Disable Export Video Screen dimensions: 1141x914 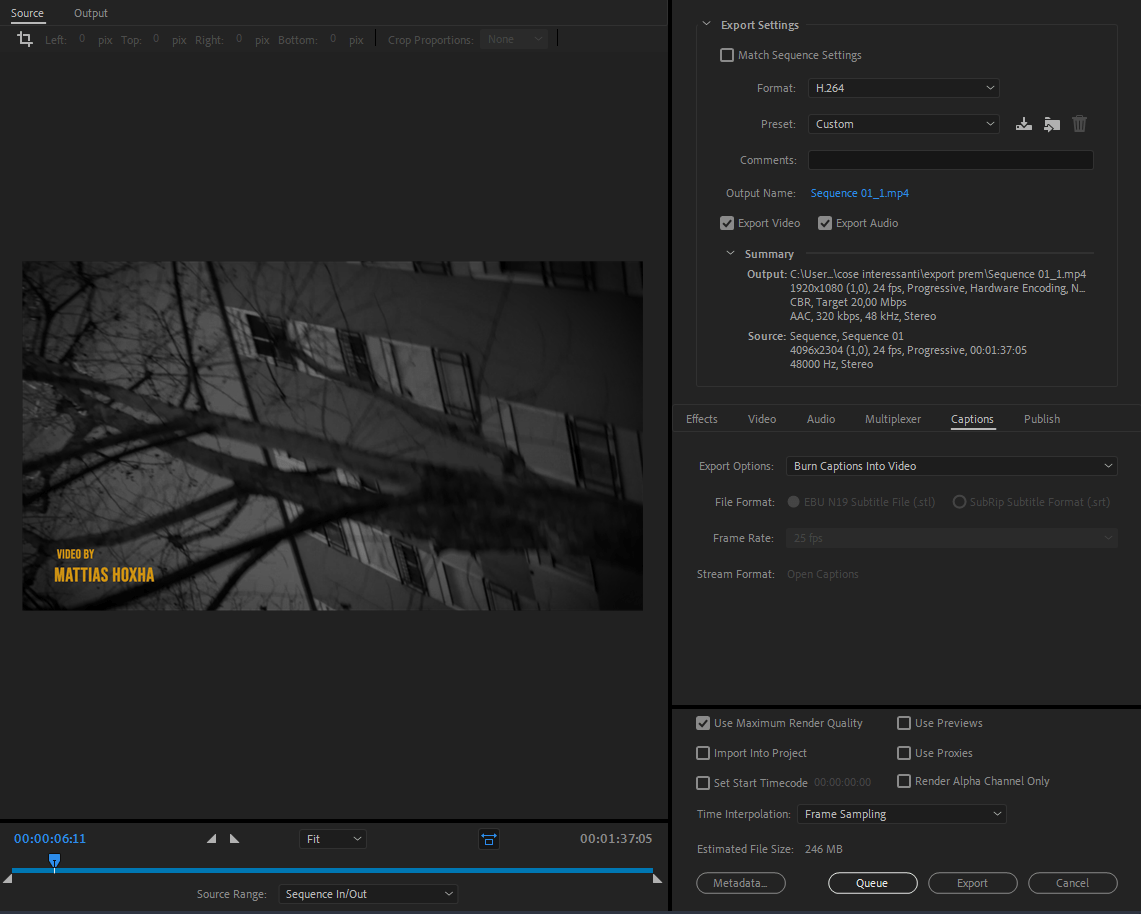(x=726, y=222)
